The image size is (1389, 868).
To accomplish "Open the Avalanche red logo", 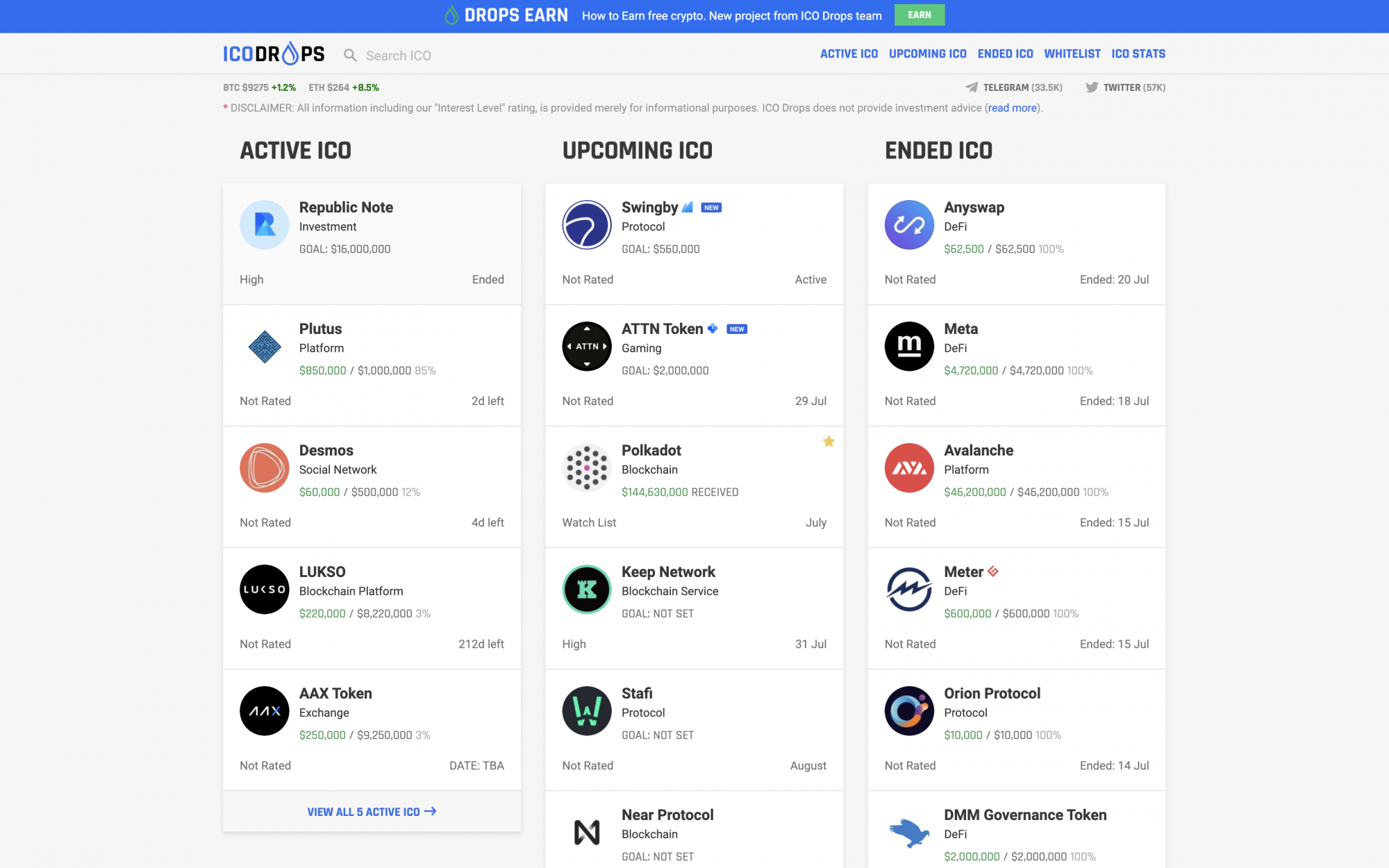I will [x=909, y=468].
